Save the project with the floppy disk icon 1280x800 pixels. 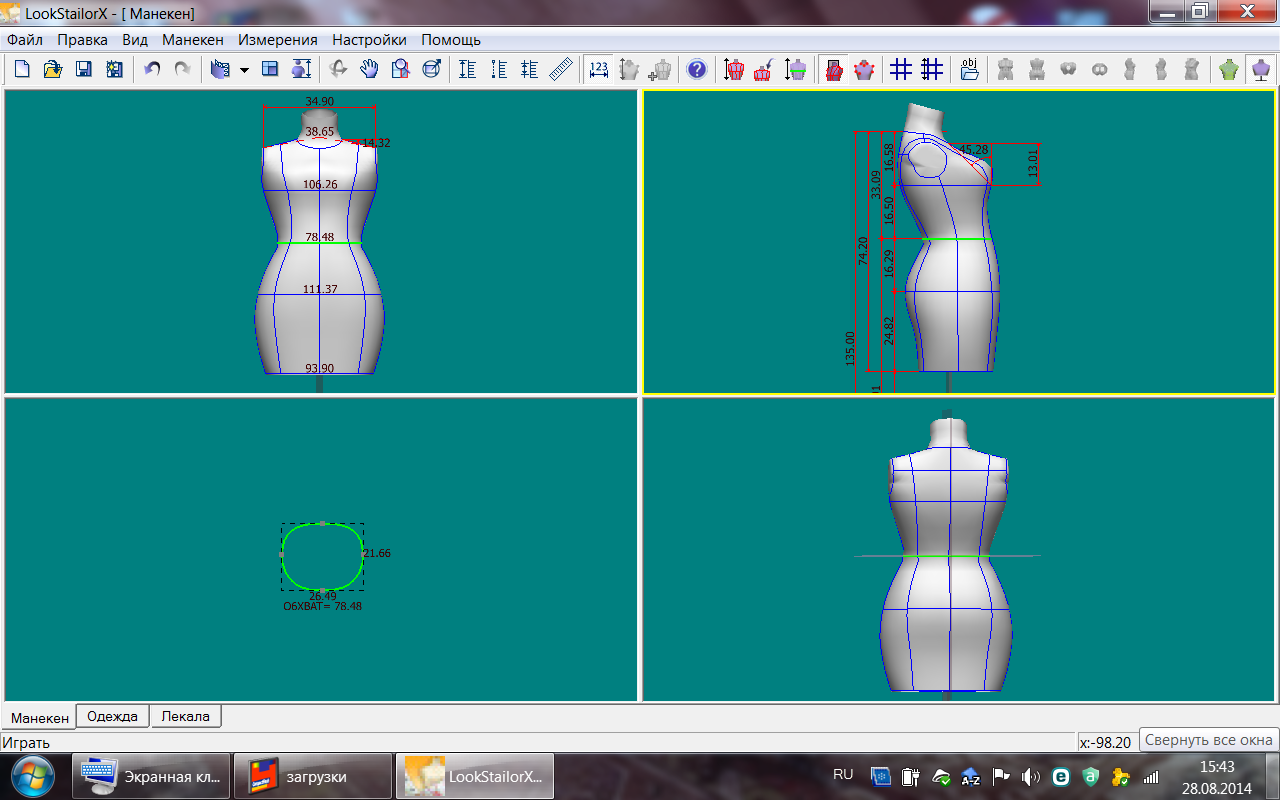click(x=84, y=69)
